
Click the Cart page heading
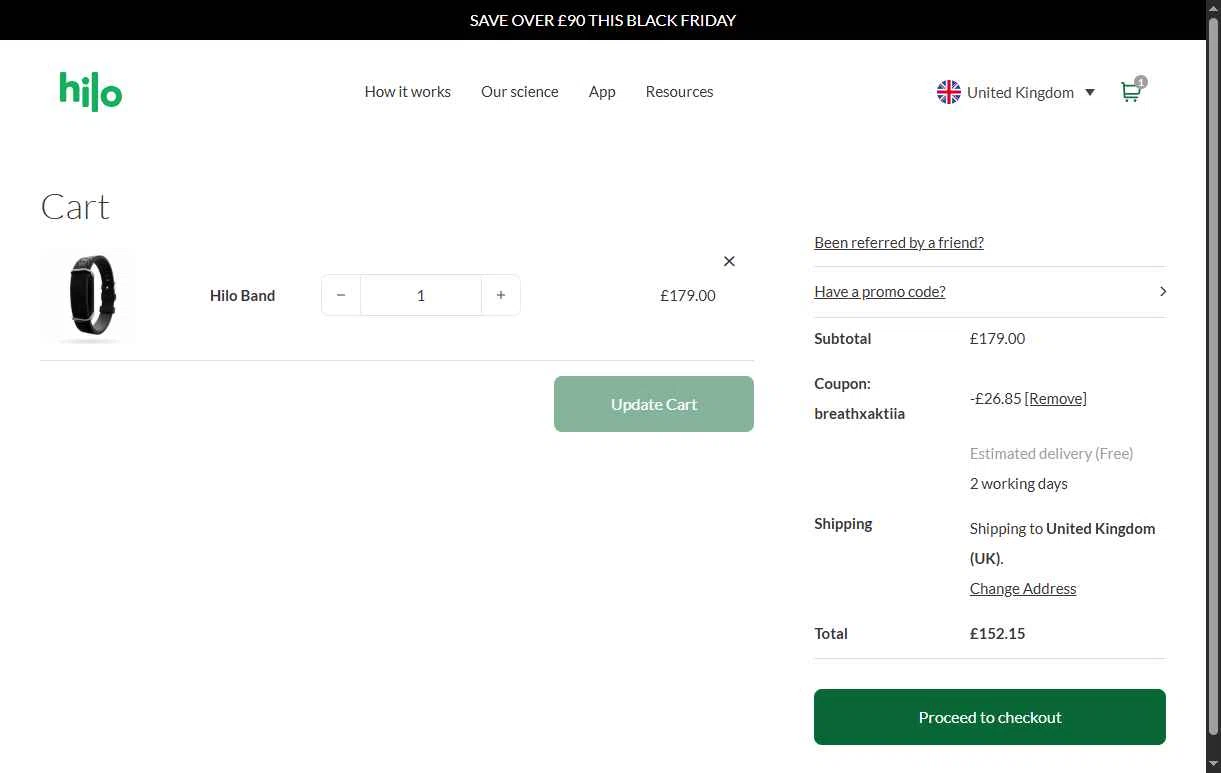point(75,207)
